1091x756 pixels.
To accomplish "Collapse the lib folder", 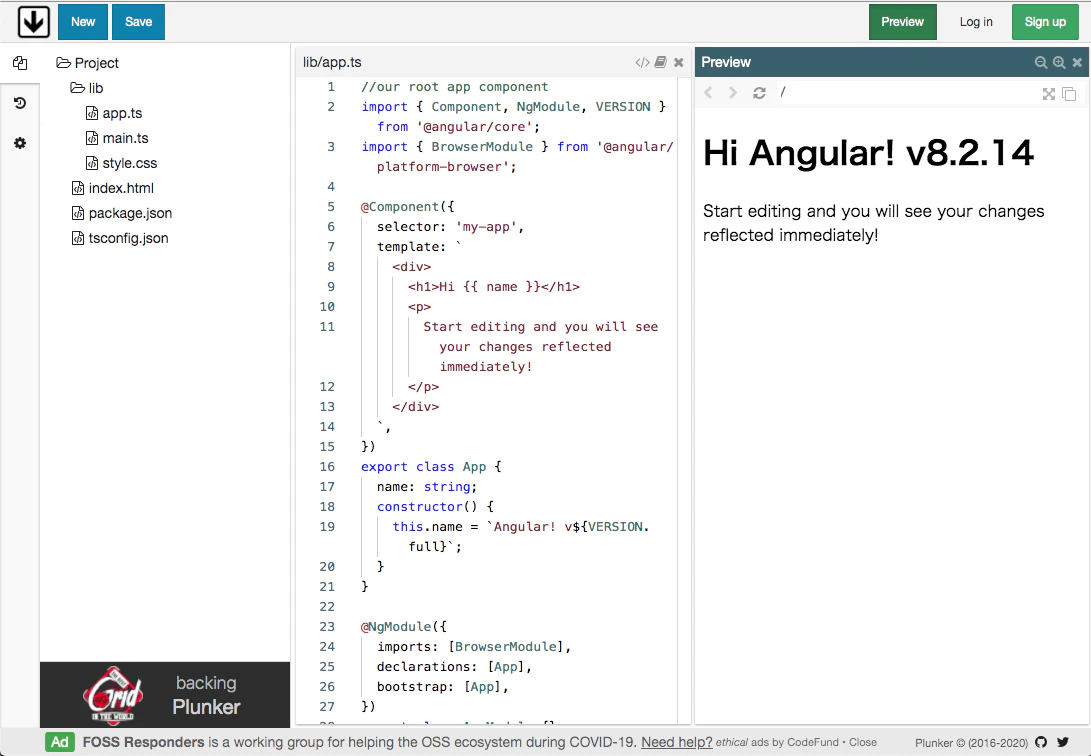I will (x=87, y=88).
